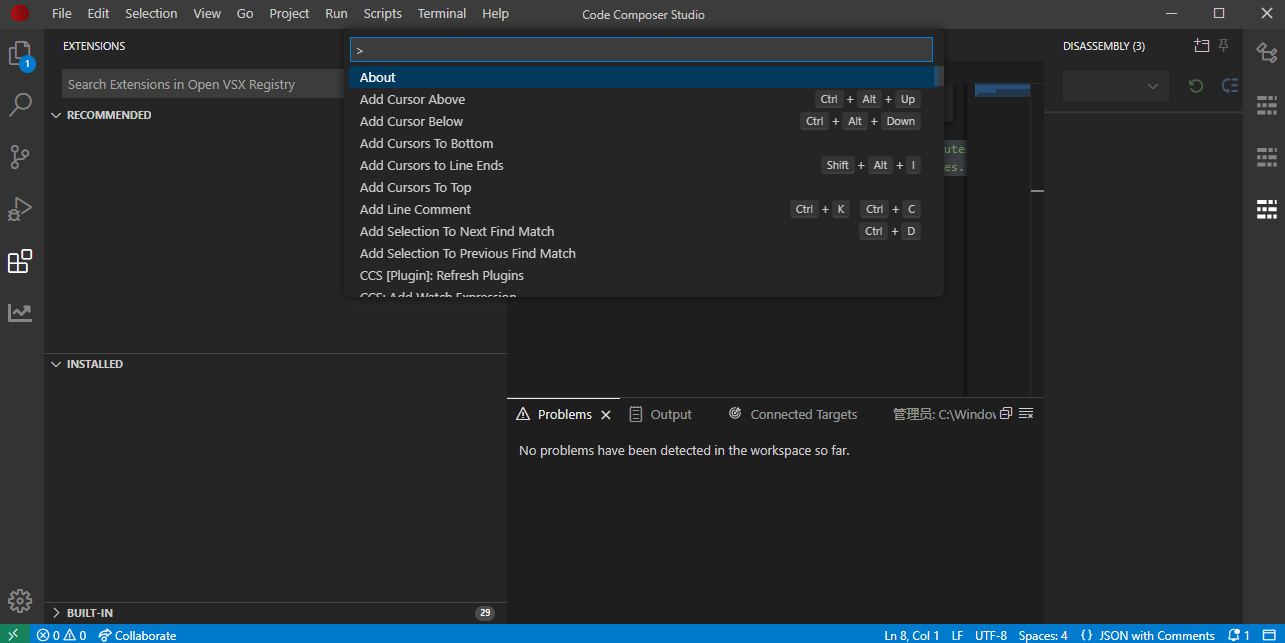This screenshot has height=643, width=1285.
Task: Open errors and warnings count in status bar
Action: 61,635
